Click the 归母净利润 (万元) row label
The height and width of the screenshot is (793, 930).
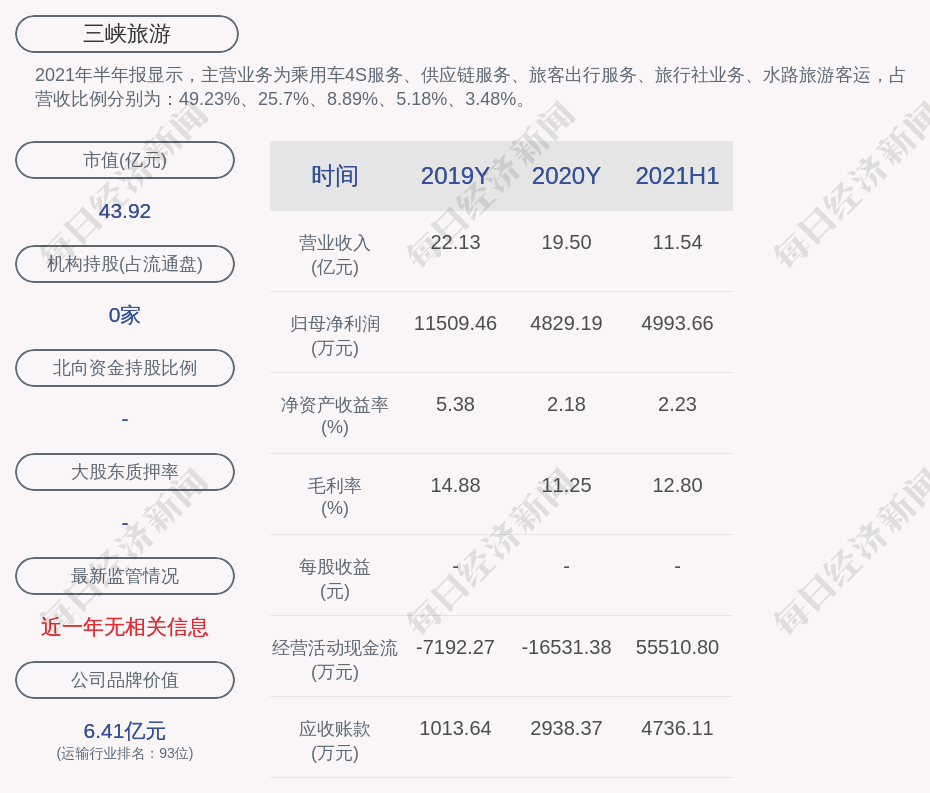(335, 336)
